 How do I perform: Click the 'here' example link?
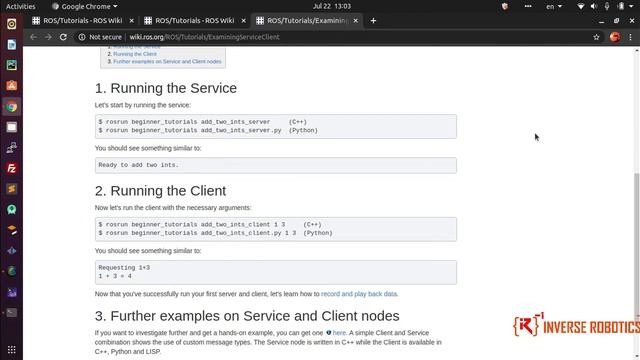point(339,333)
